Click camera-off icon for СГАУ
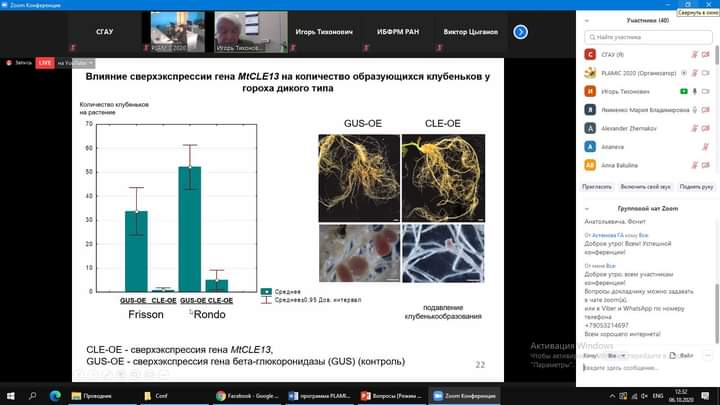The image size is (720, 405). click(706, 55)
